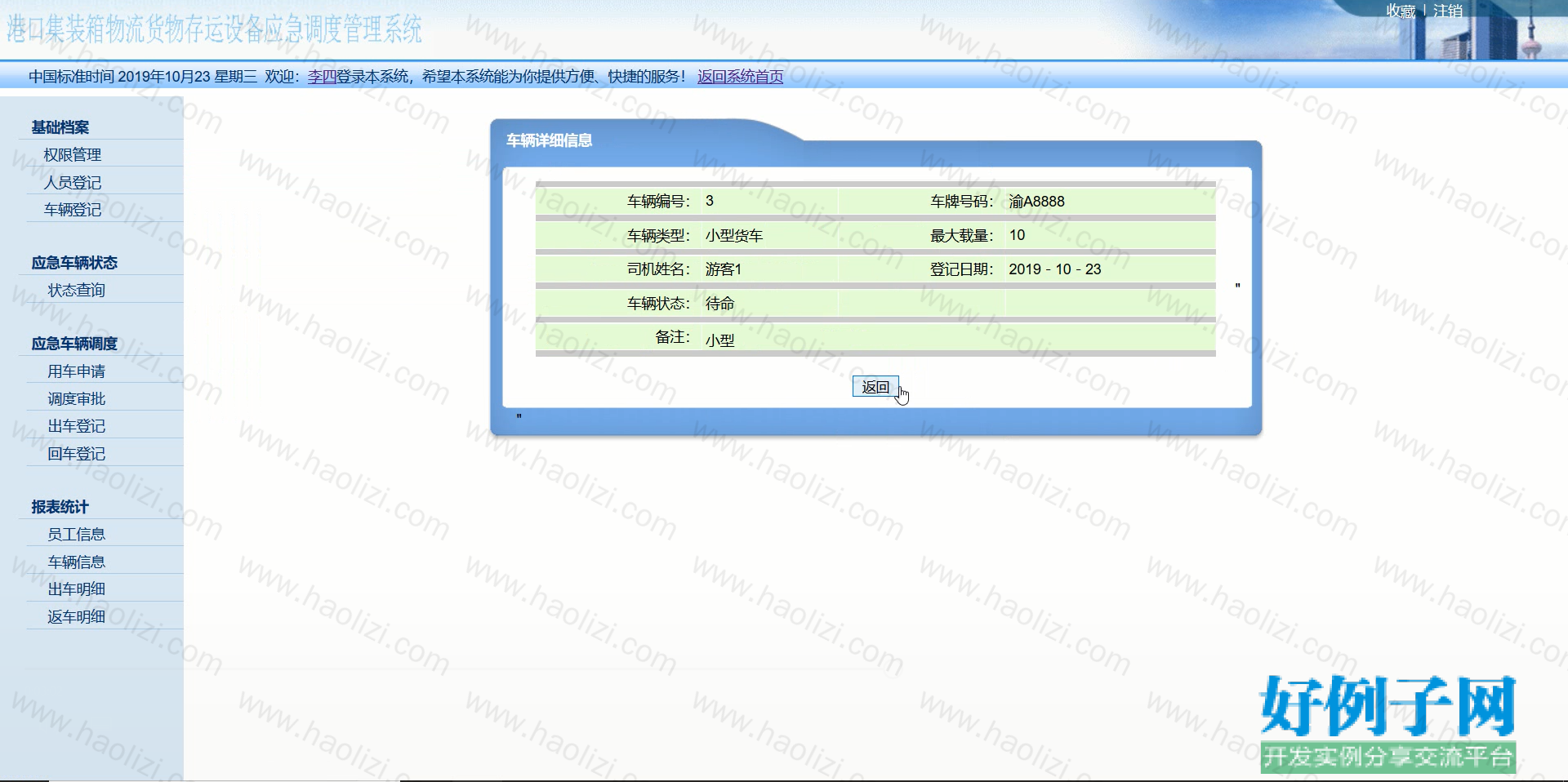Viewport: 1568px width, 782px height.
Task: Open 调度审批 in the sidebar
Action: tap(76, 399)
